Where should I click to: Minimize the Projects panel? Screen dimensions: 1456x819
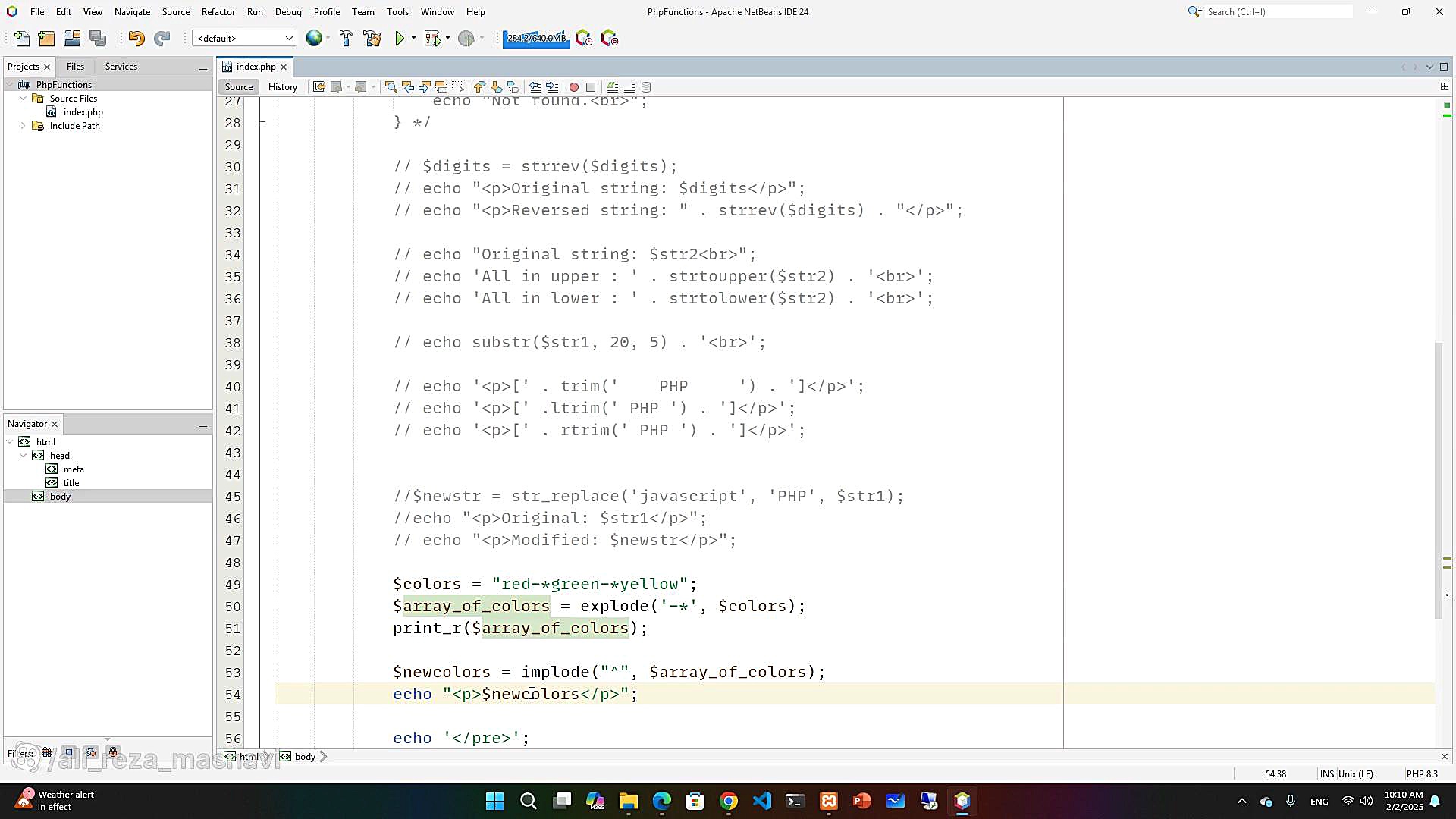[202, 67]
